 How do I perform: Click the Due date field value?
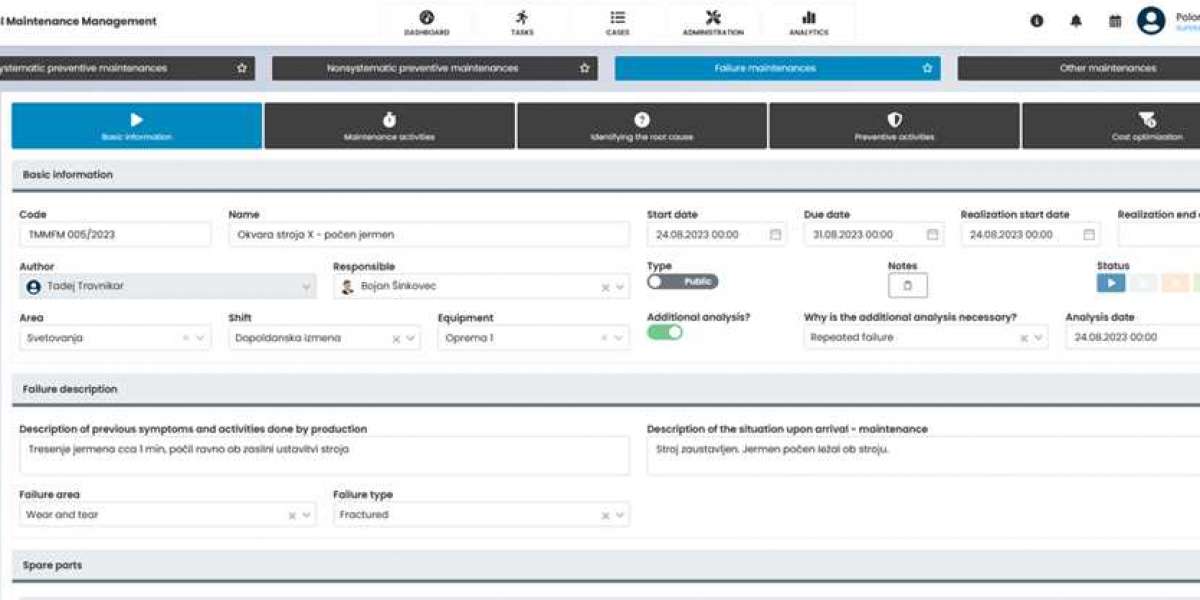coord(853,235)
